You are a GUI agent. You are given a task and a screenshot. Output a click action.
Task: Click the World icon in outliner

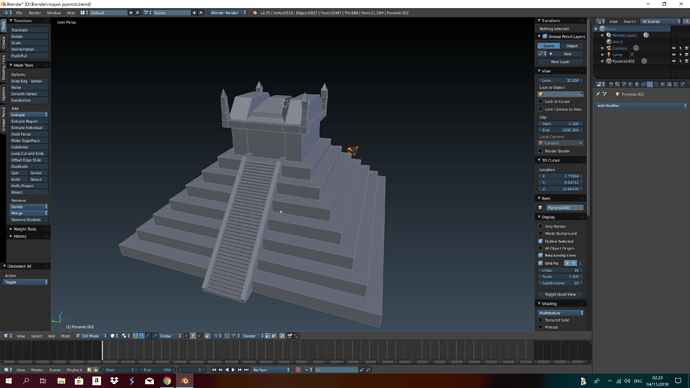click(609, 41)
